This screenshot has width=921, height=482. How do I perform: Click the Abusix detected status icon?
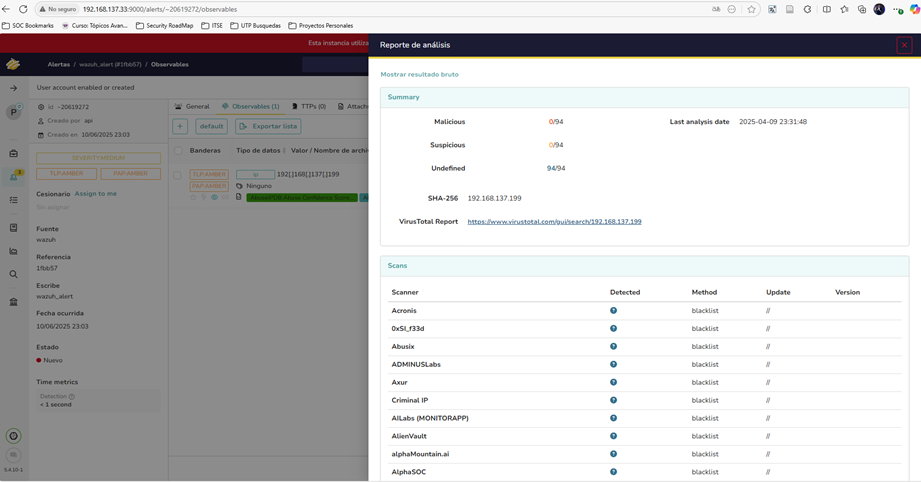613,346
